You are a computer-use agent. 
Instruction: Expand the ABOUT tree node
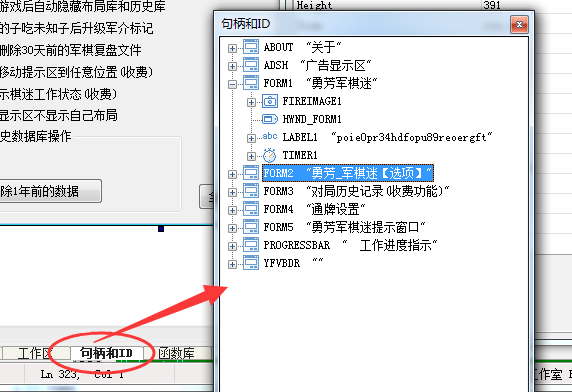point(232,48)
